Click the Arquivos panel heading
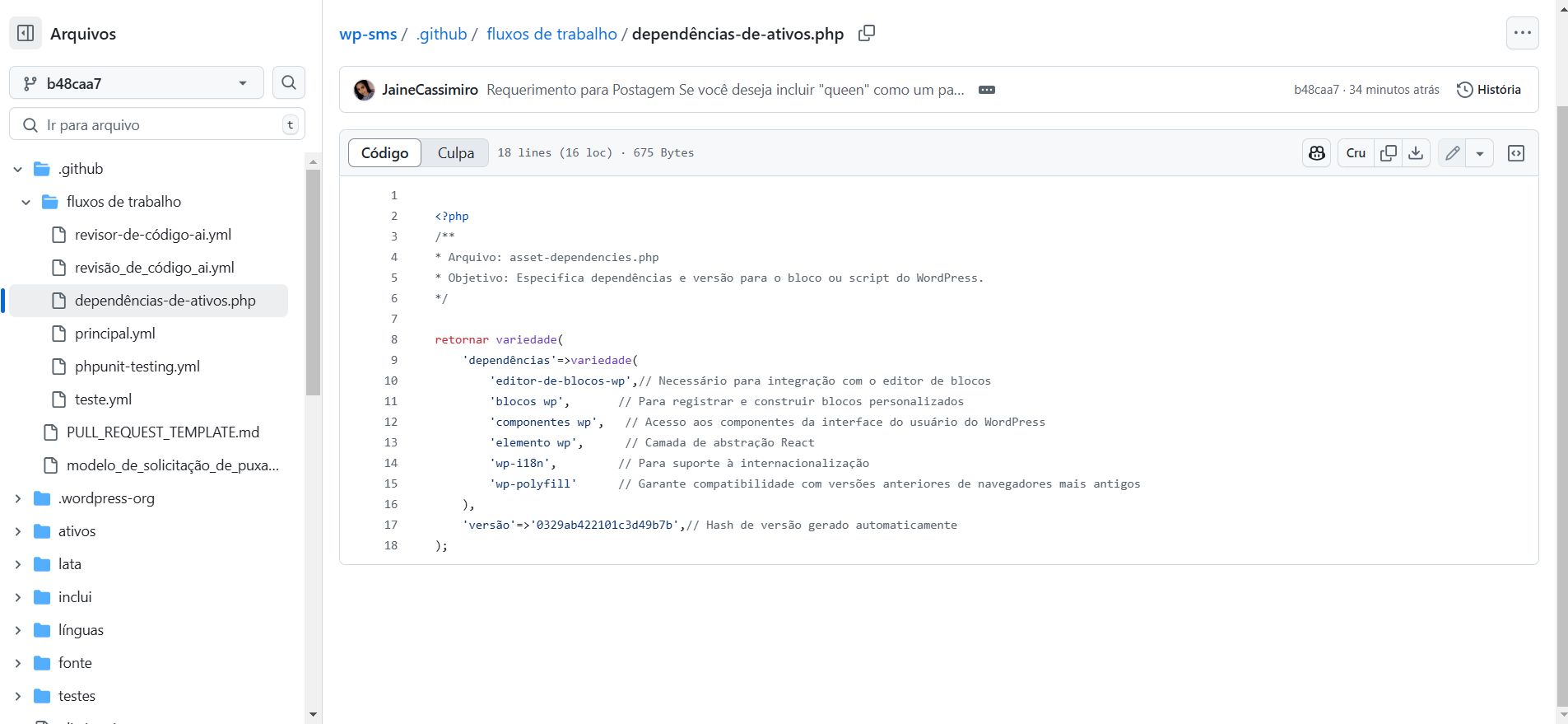1568x724 pixels. (83, 34)
